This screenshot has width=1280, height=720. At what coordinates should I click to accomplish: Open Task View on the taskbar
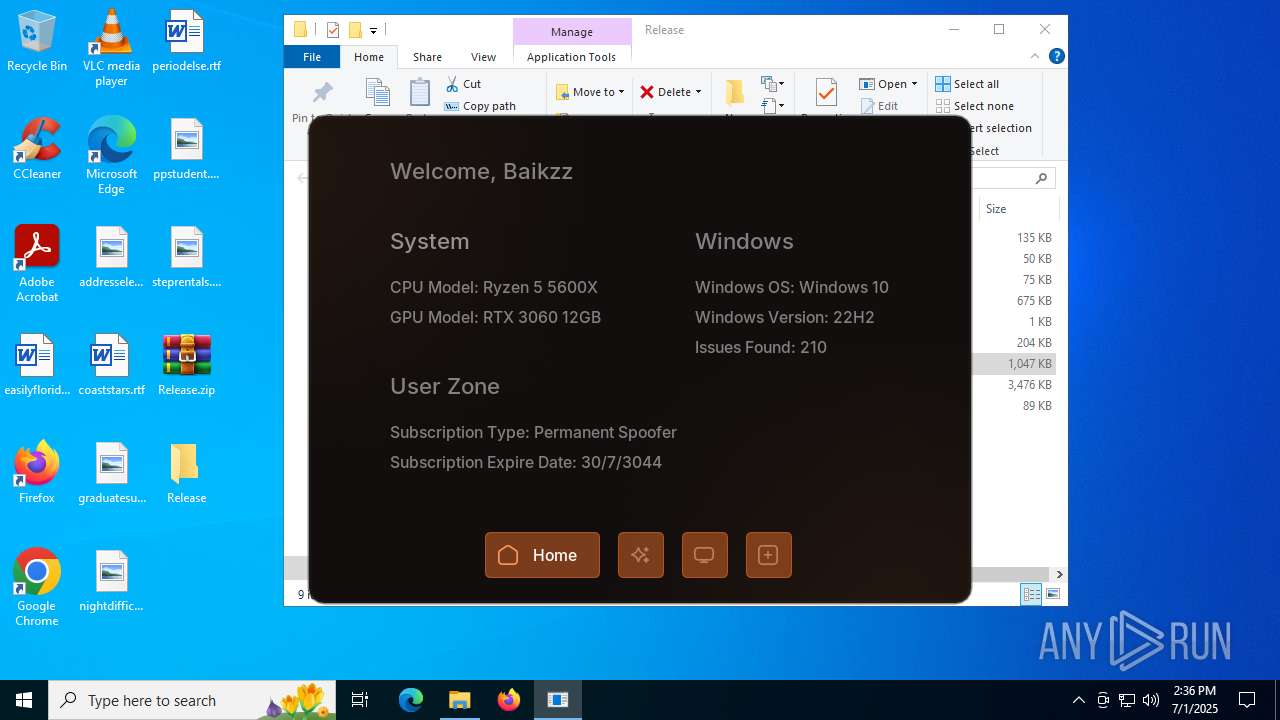(360, 700)
